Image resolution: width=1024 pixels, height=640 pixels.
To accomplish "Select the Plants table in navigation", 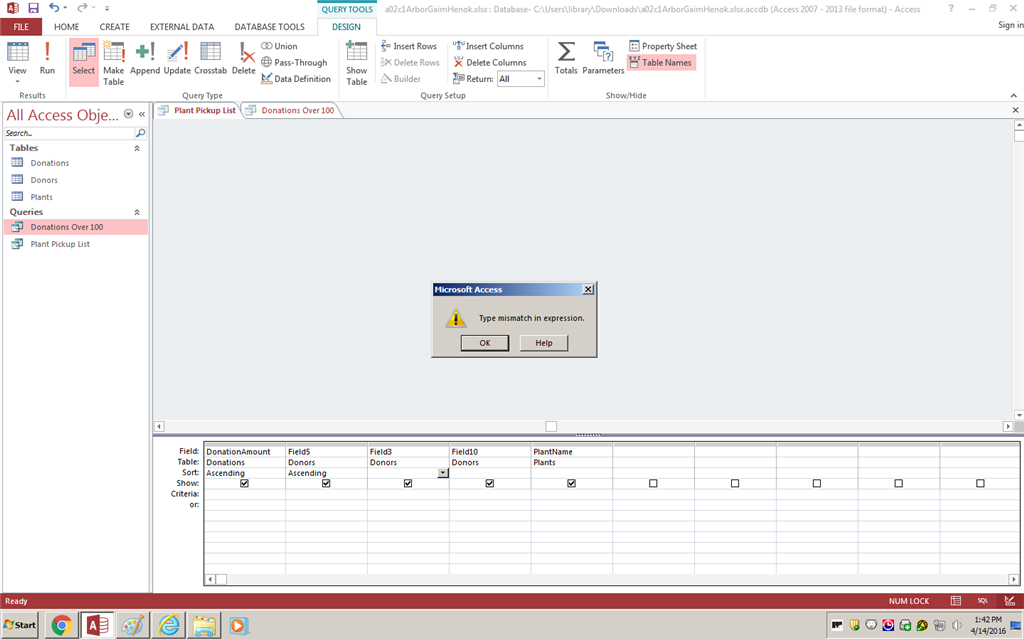I will pos(41,197).
